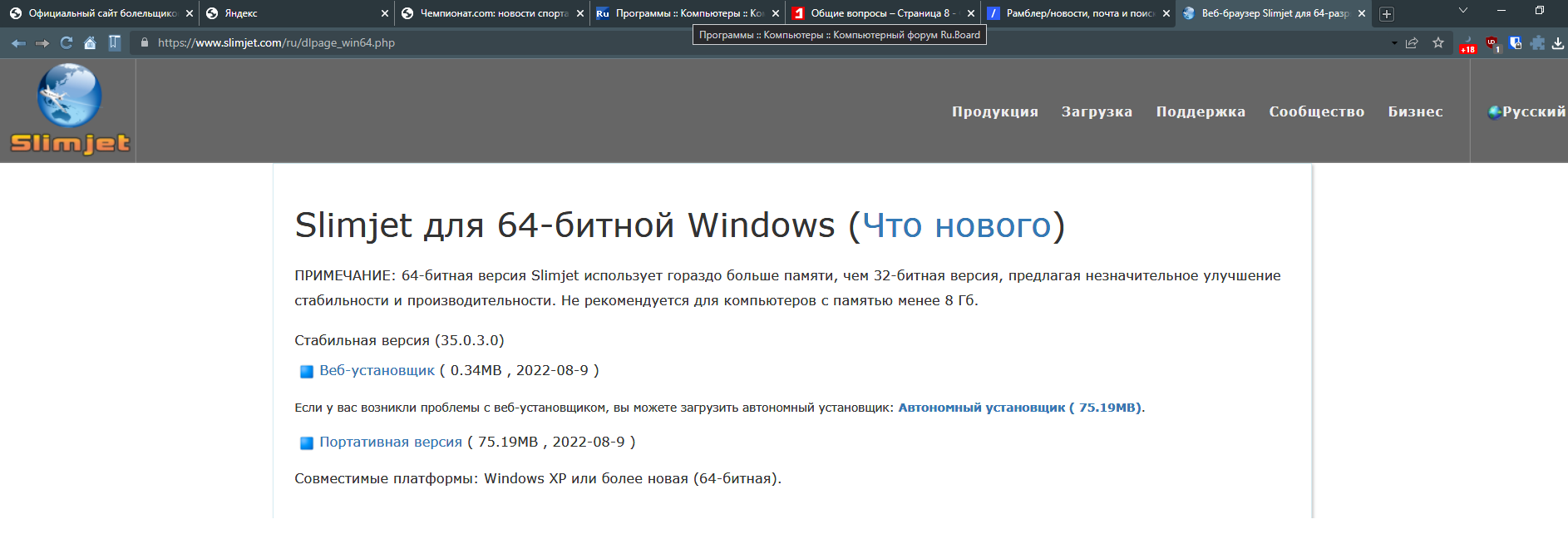Click the blue icon beside Портативная версия
Viewport: 1568px width, 539px height.
pos(306,443)
